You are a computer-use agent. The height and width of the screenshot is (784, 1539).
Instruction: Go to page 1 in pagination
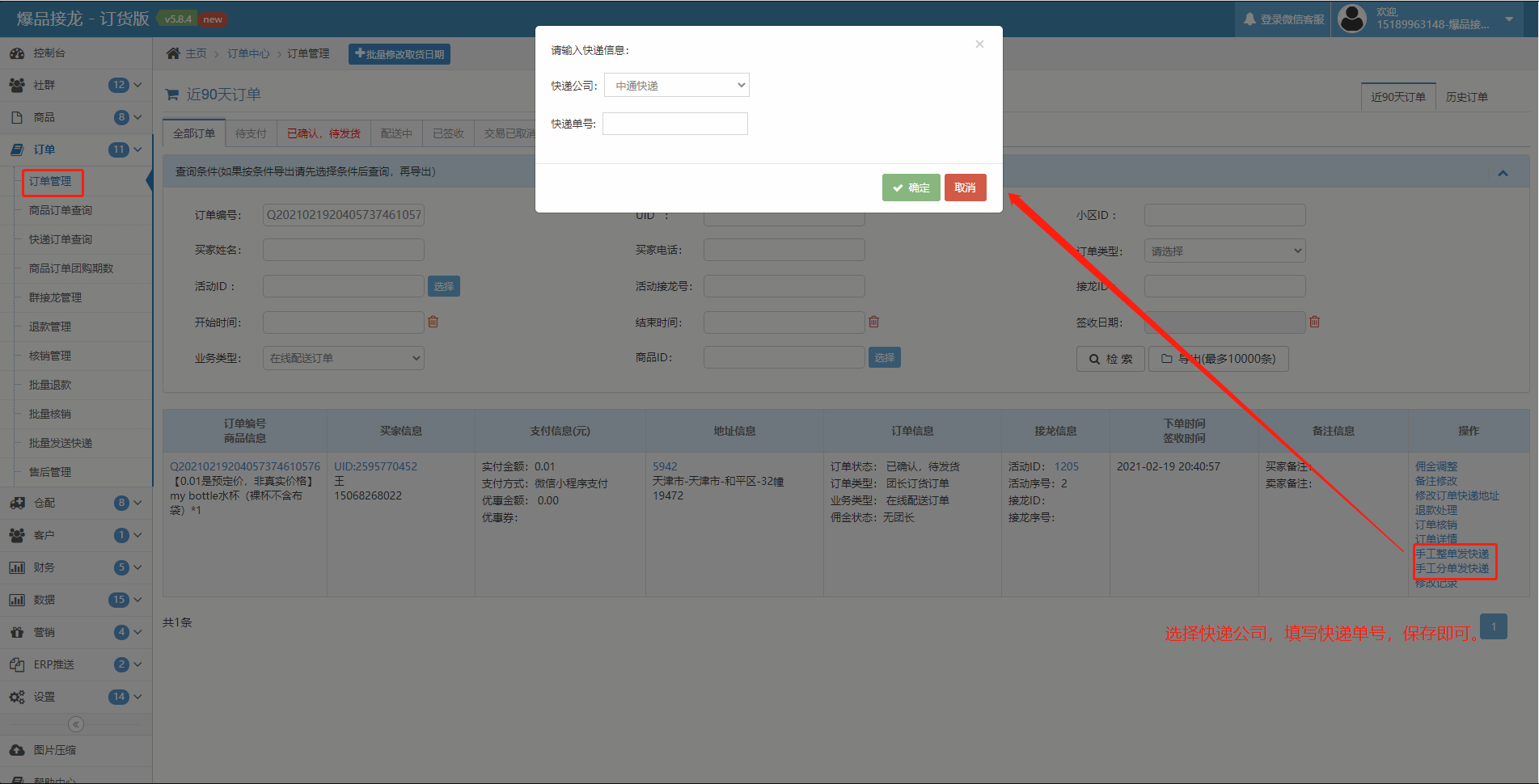tap(1494, 626)
